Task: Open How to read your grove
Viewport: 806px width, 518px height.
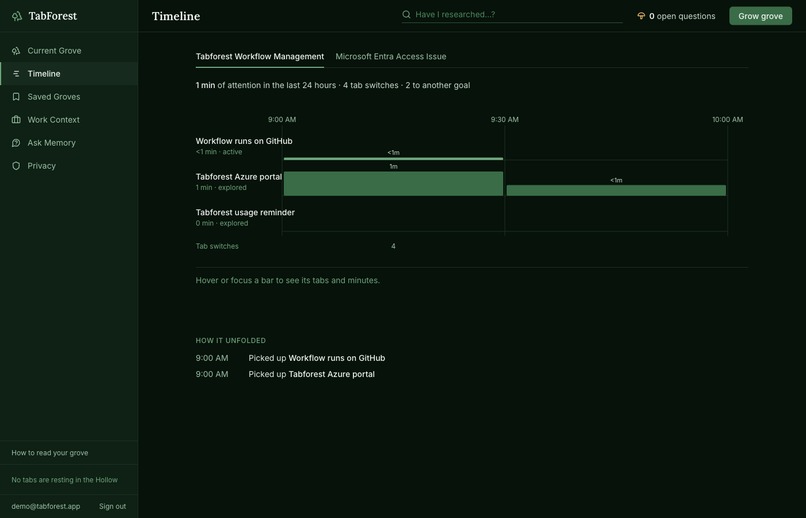Action: (x=50, y=453)
